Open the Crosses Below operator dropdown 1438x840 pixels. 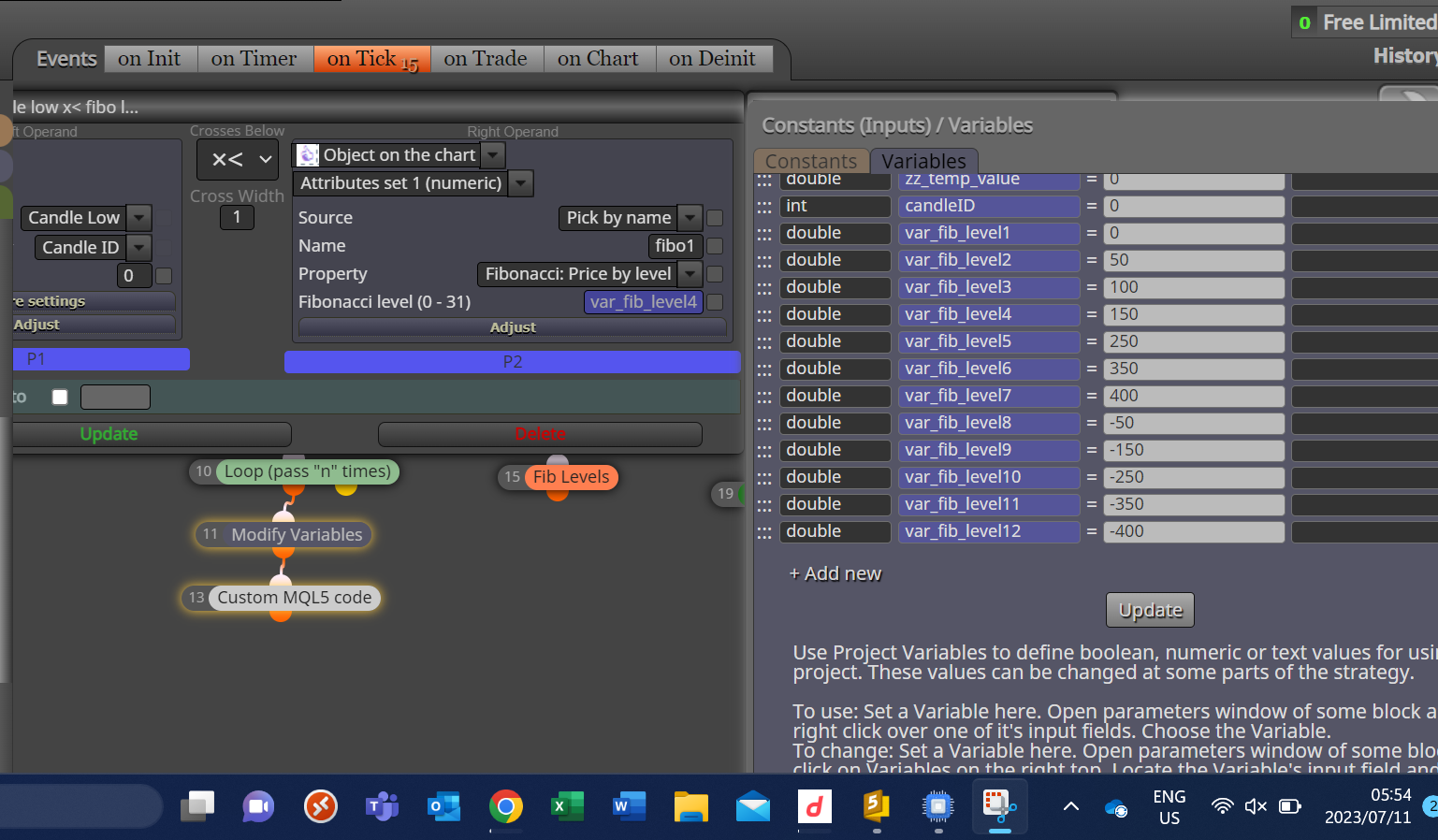(x=238, y=160)
